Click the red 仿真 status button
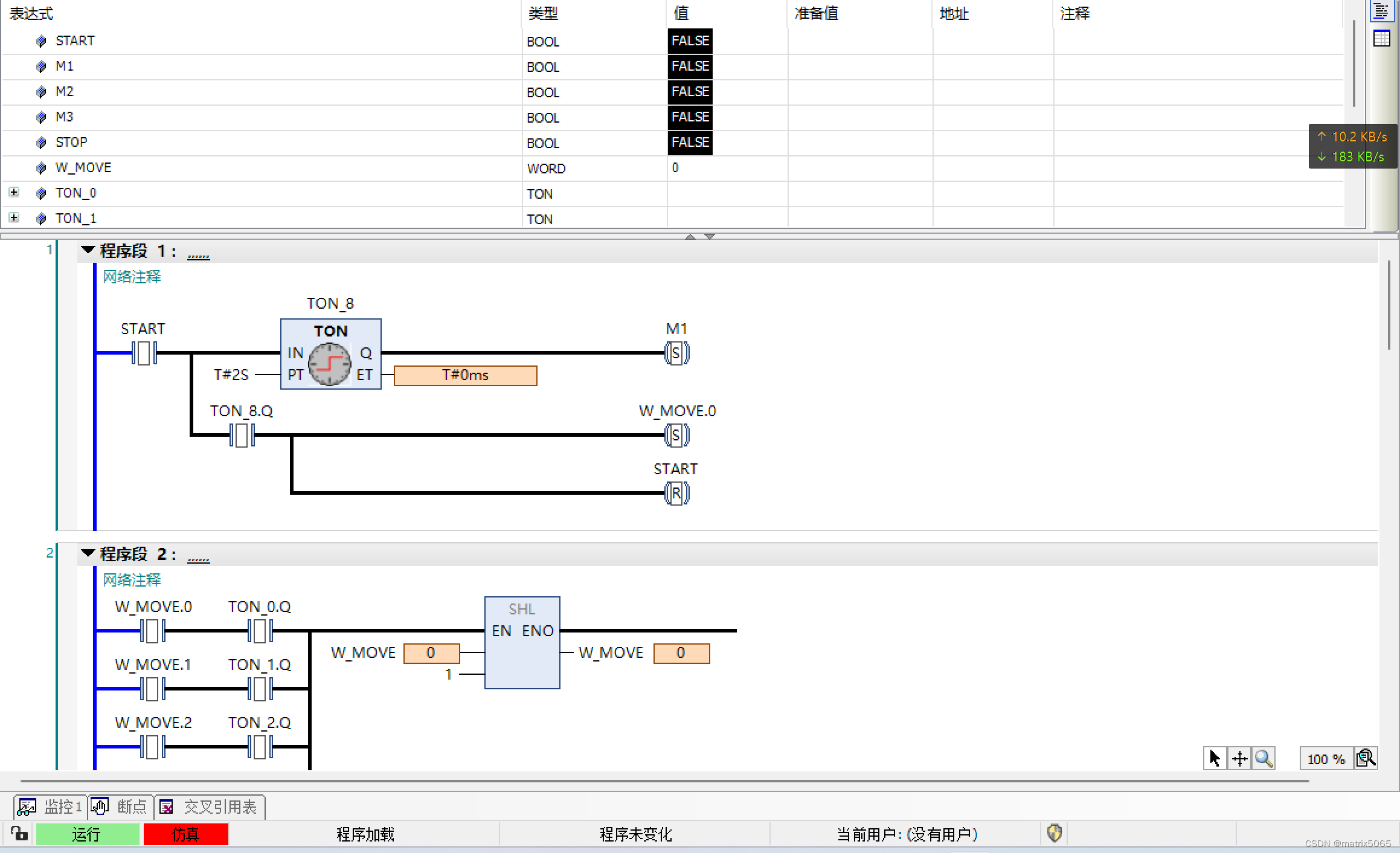 (185, 834)
